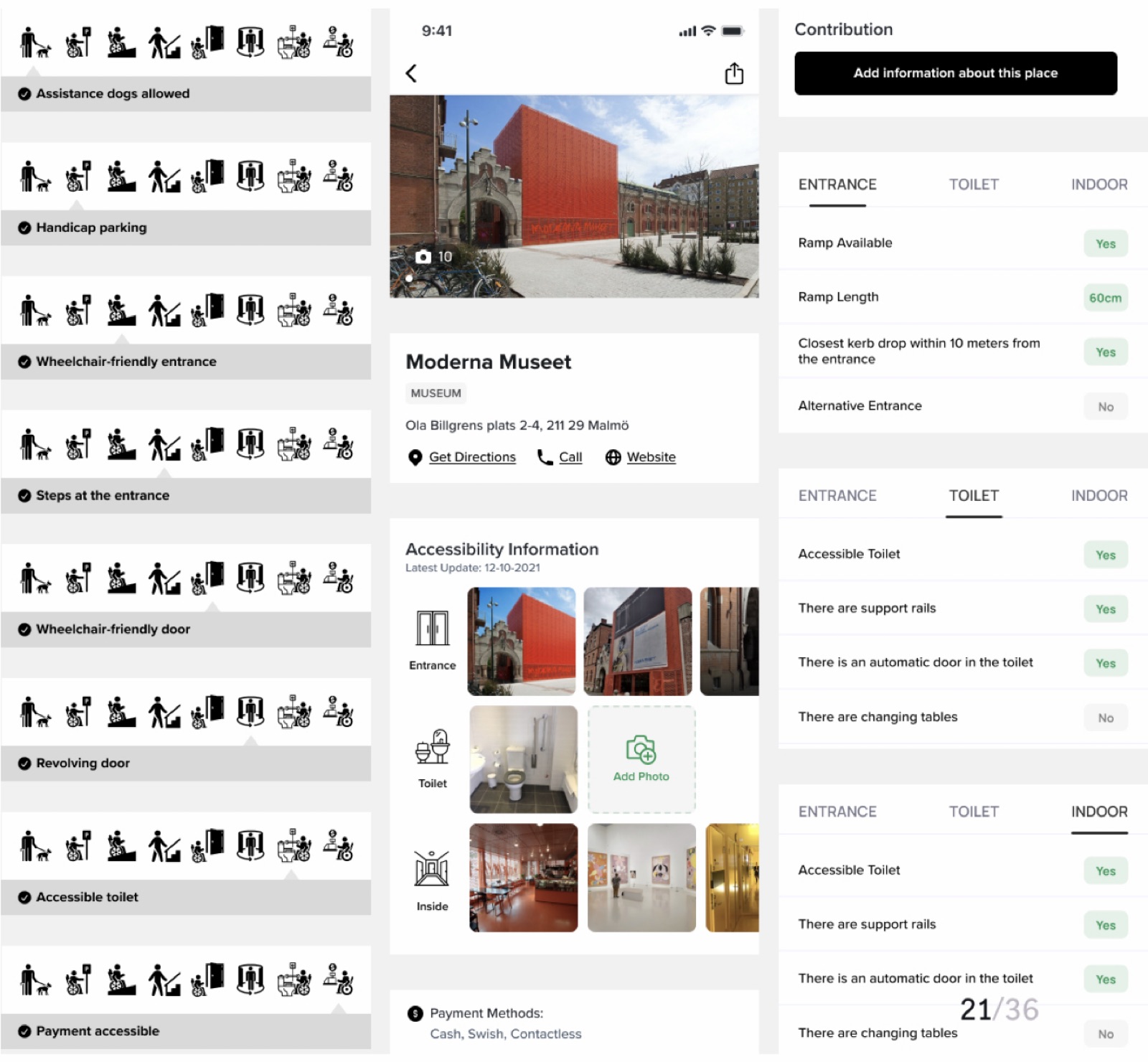Click 'Moderna Museet' title text
The width and height of the screenshot is (1148, 1062).
coord(489,362)
